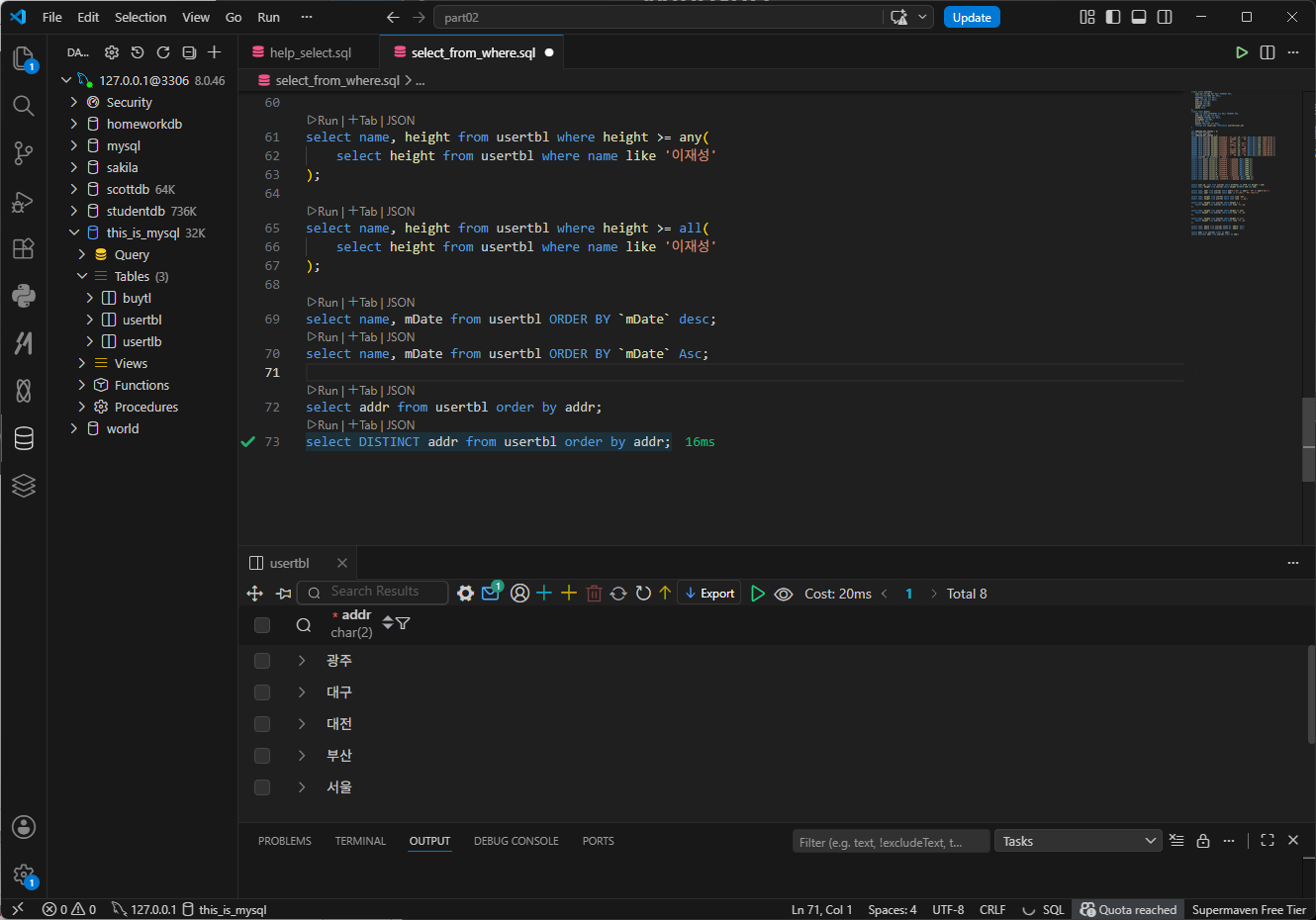
Task: Click the yellow up-arrow in results toolbar
Action: click(x=665, y=594)
